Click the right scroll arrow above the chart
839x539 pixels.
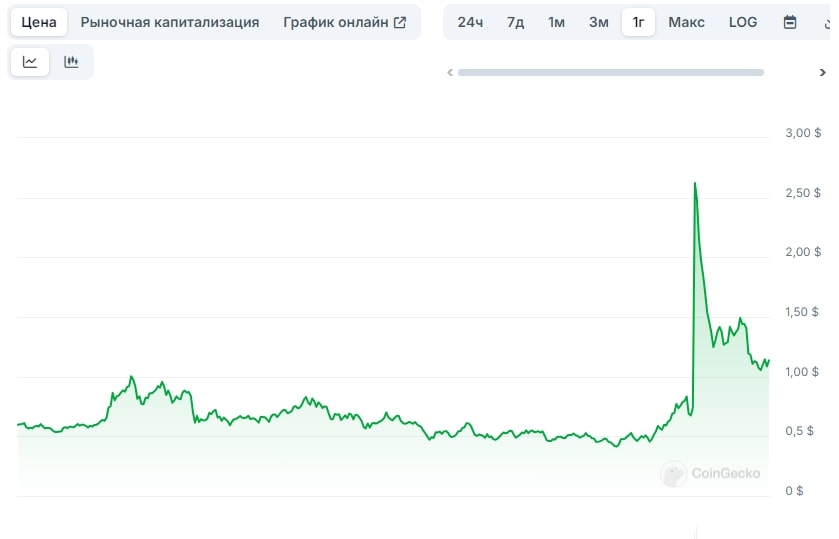(x=822, y=72)
